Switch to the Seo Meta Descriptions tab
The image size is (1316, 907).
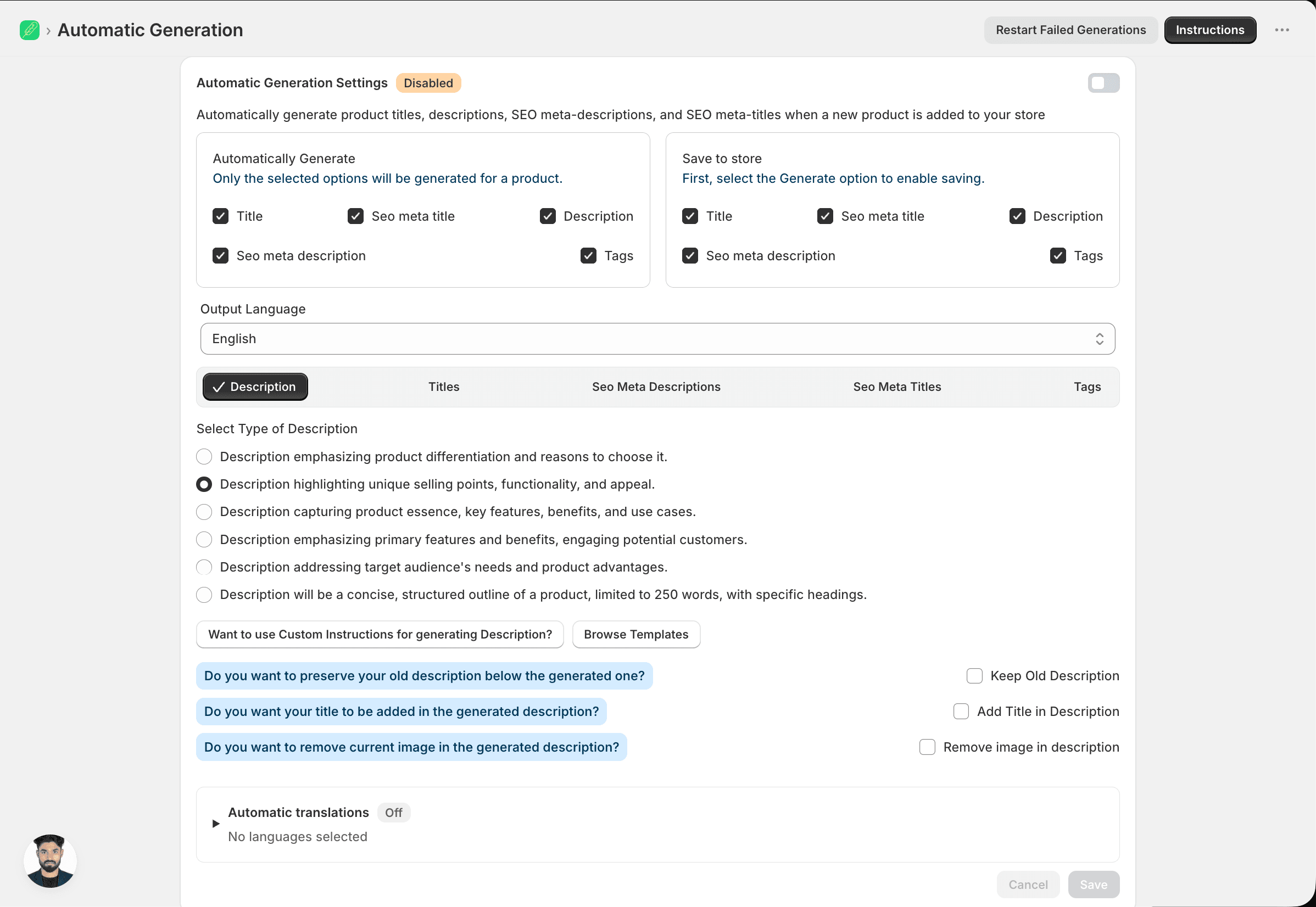tap(656, 387)
